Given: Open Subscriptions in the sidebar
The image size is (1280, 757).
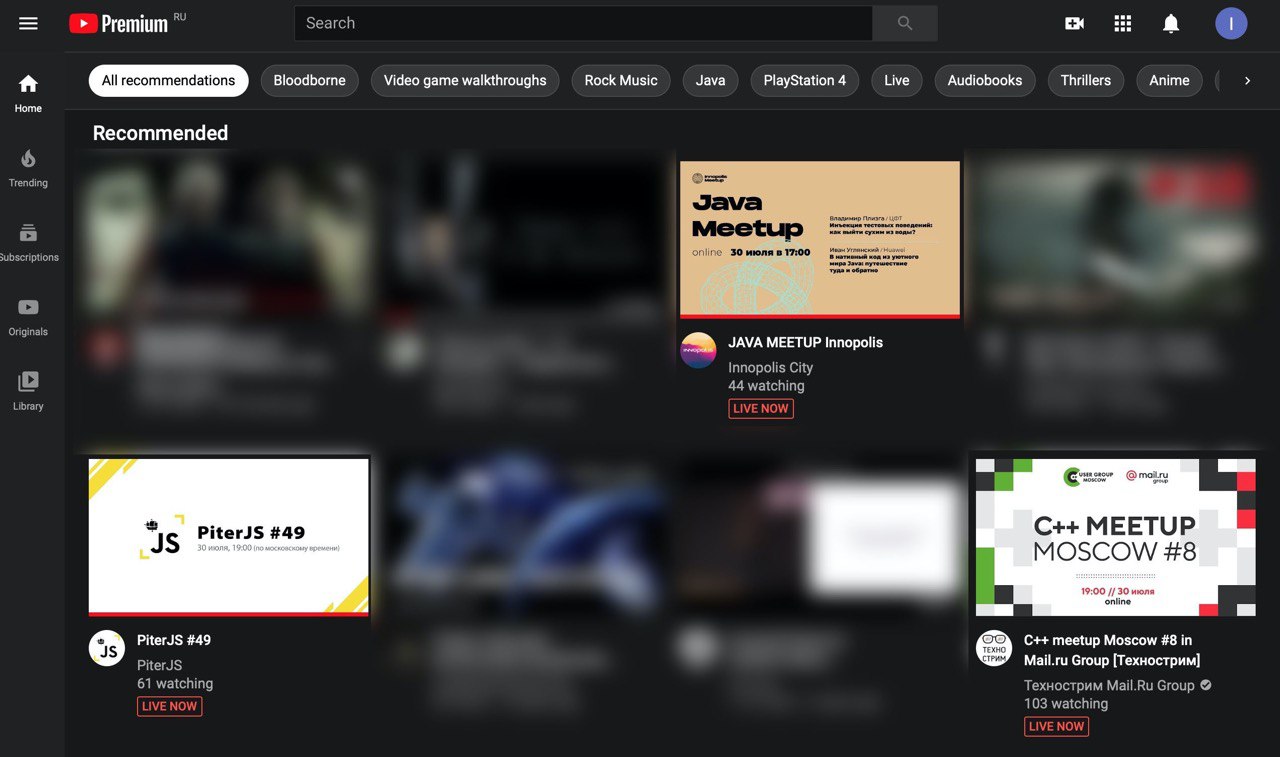Looking at the screenshot, I should 28,242.
